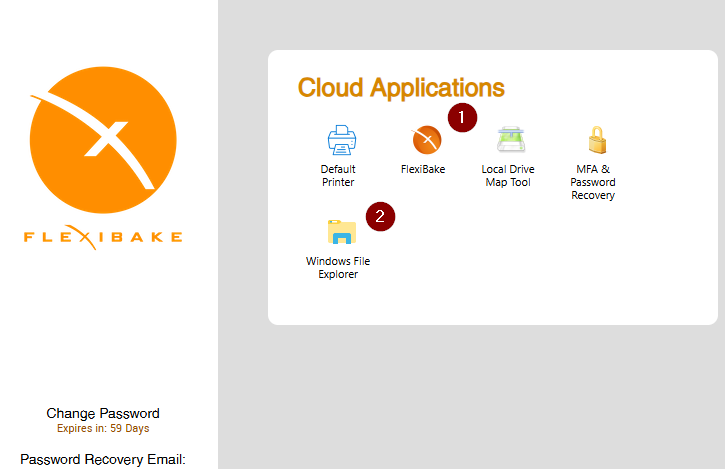725x469 pixels.
Task: Open the Windows File Explorer folder icon
Action: coord(342,232)
